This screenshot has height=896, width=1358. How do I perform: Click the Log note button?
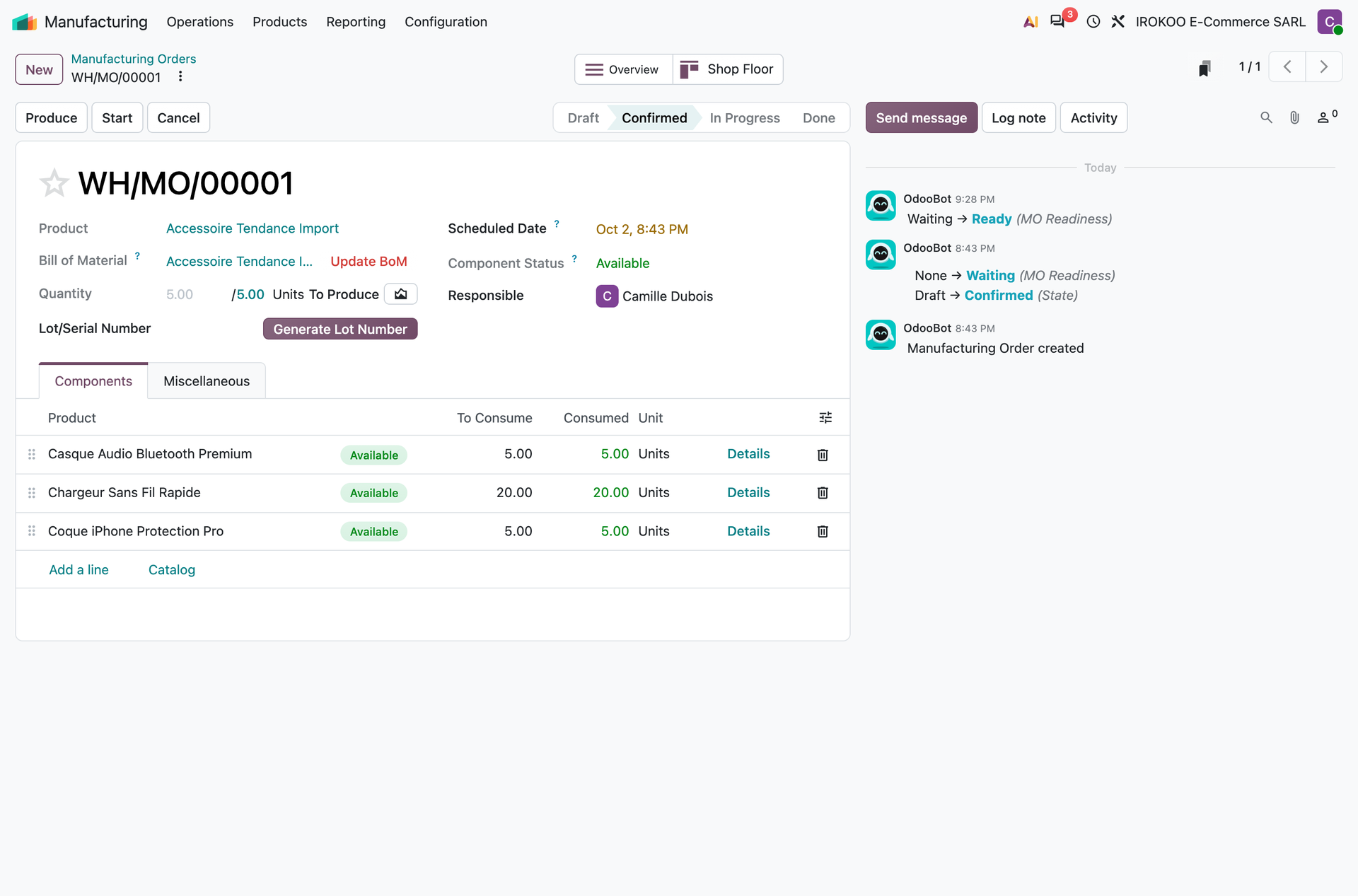tap(1018, 117)
